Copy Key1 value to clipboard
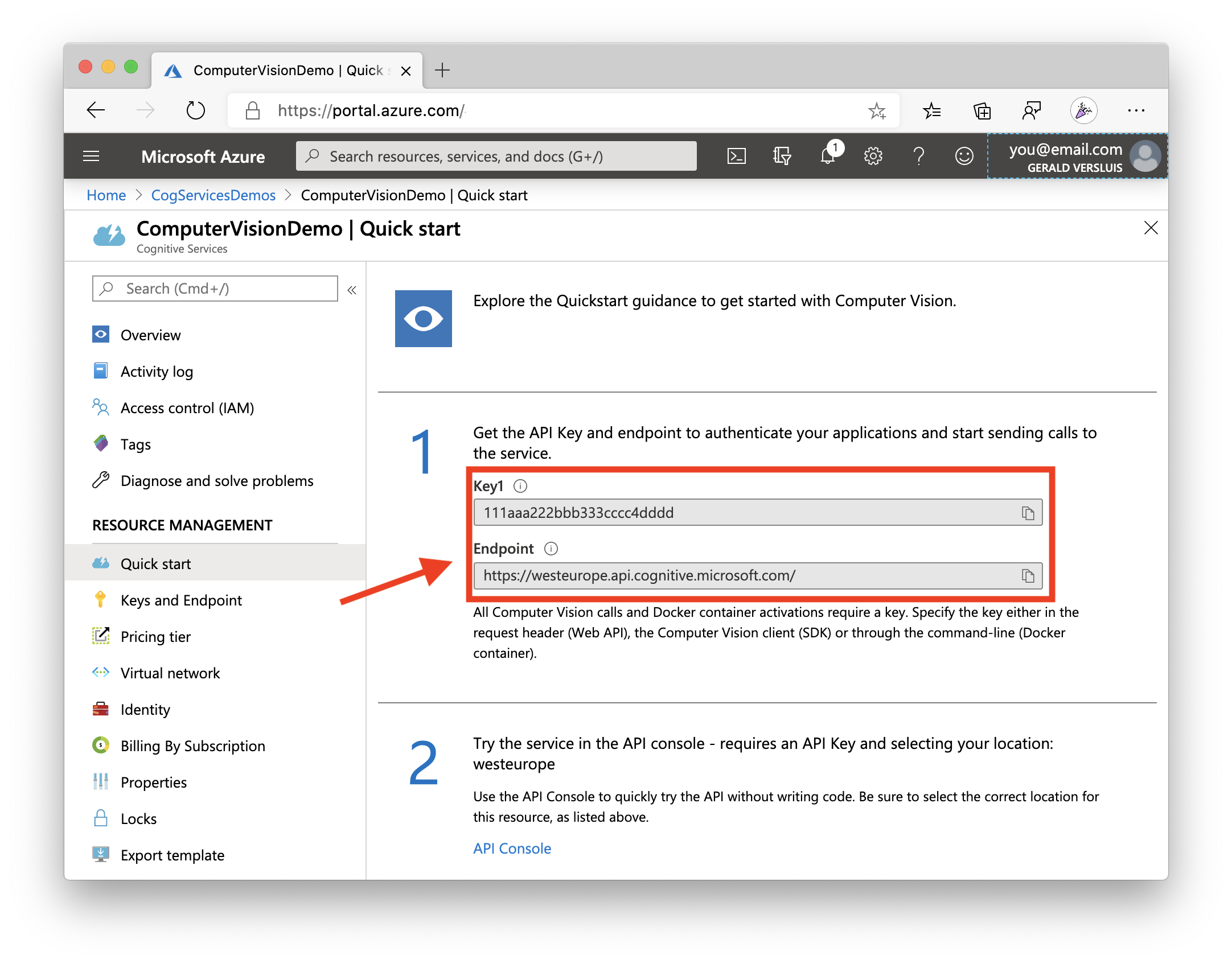This screenshot has height=964, width=1232. click(x=1028, y=513)
